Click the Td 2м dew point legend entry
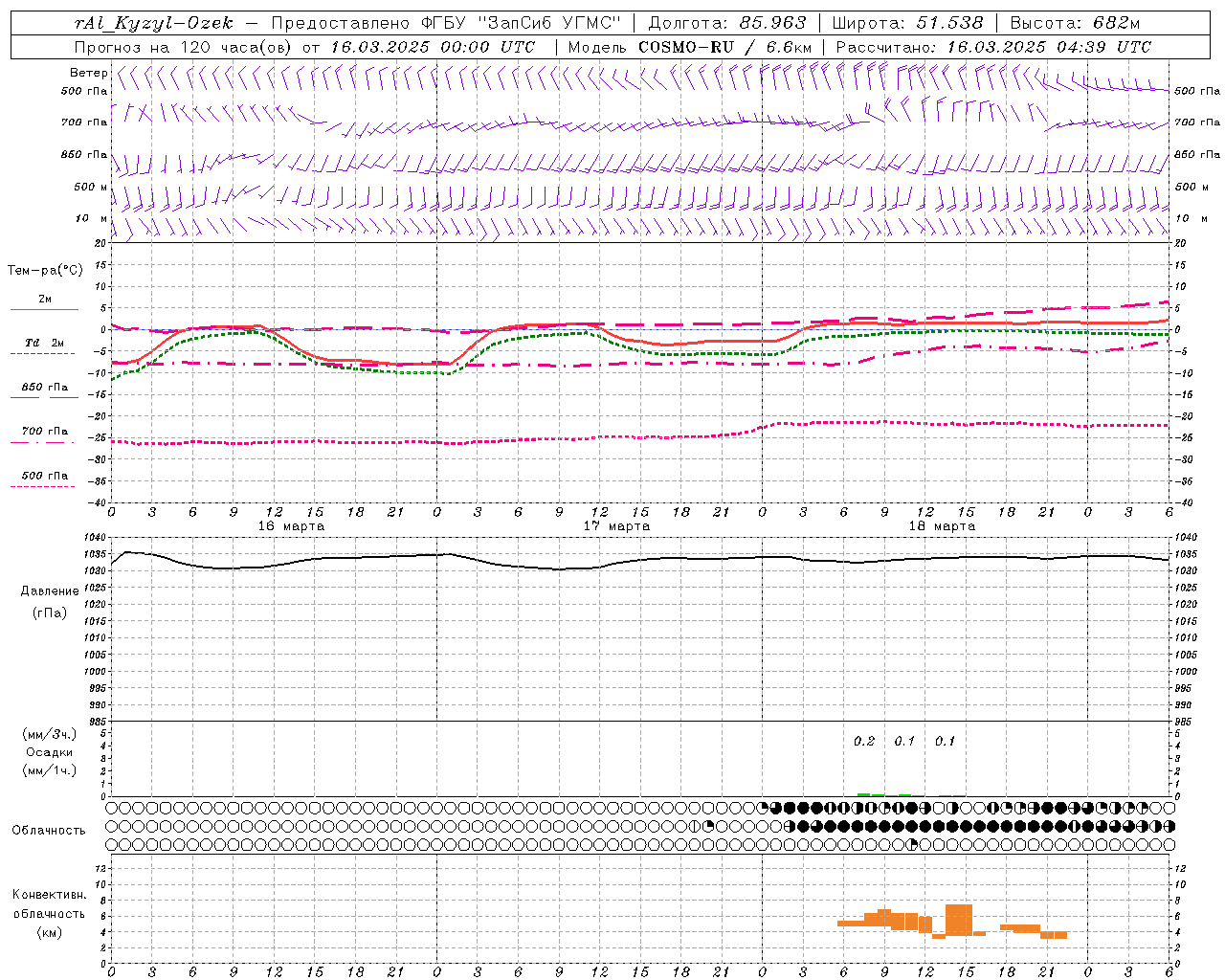Viewport: 1225px width, 980px height. (45, 343)
